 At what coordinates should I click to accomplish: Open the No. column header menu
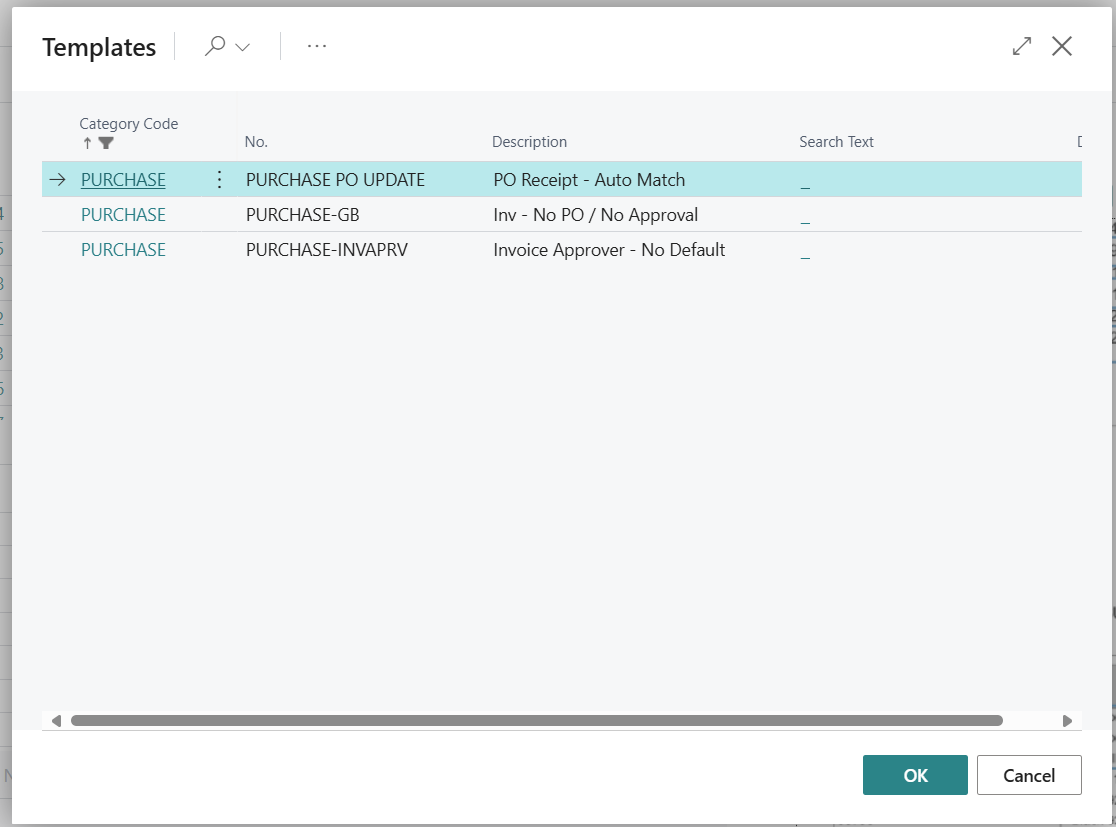(256, 142)
